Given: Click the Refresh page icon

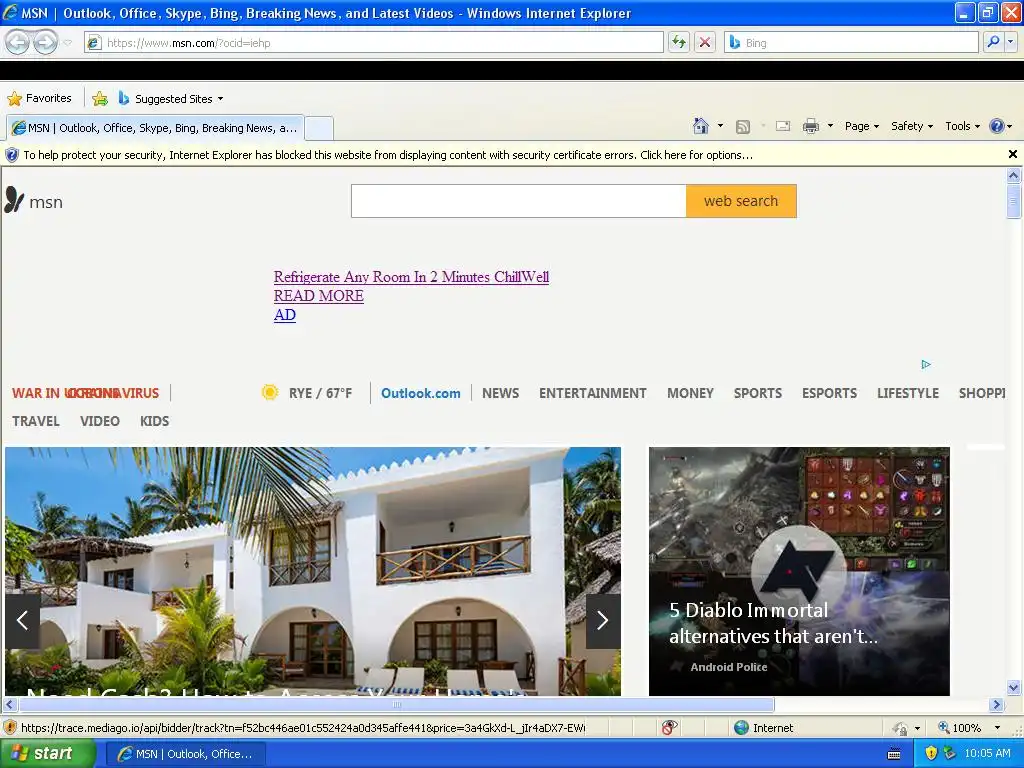Looking at the screenshot, I should pyautogui.click(x=679, y=42).
